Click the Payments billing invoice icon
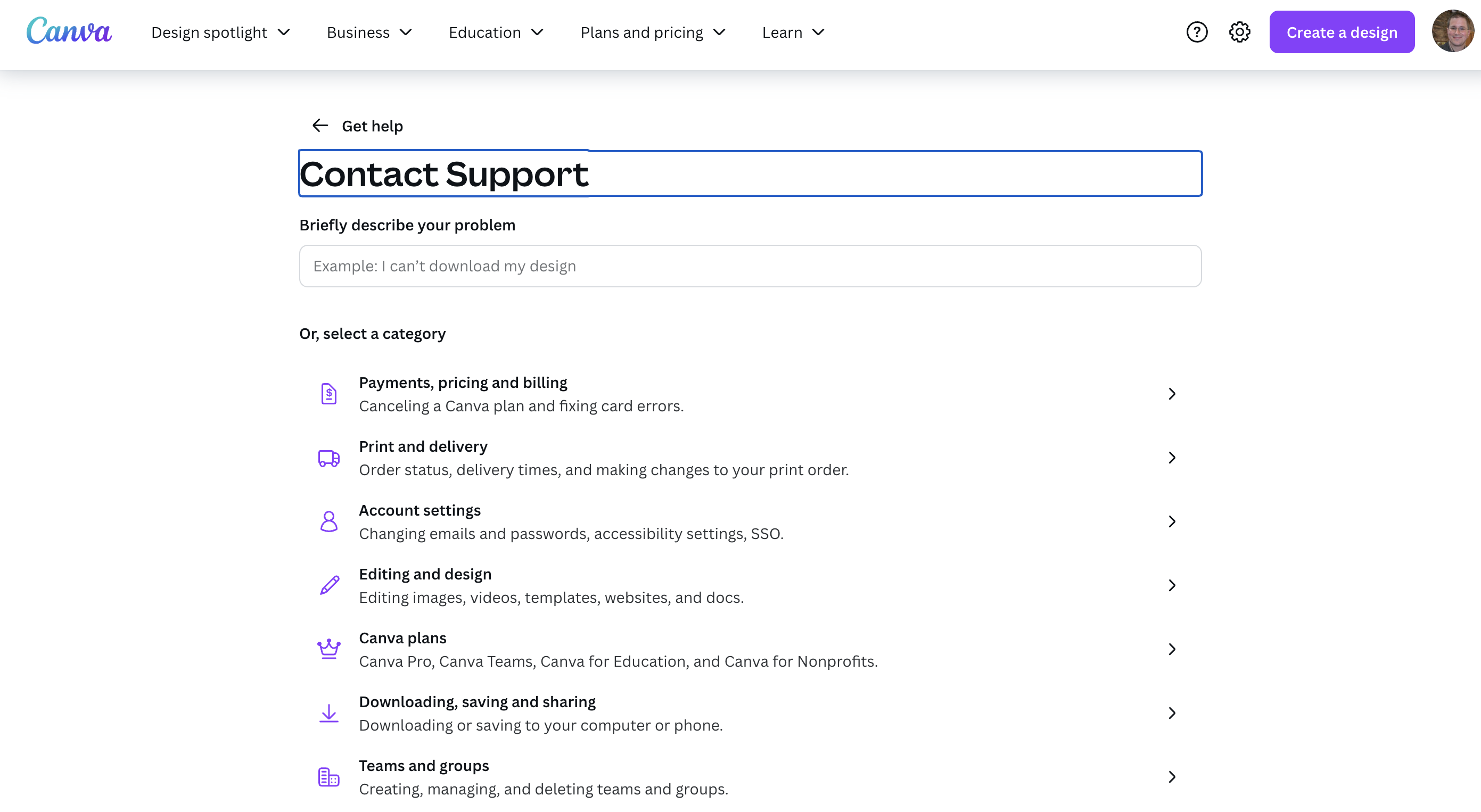 329,394
